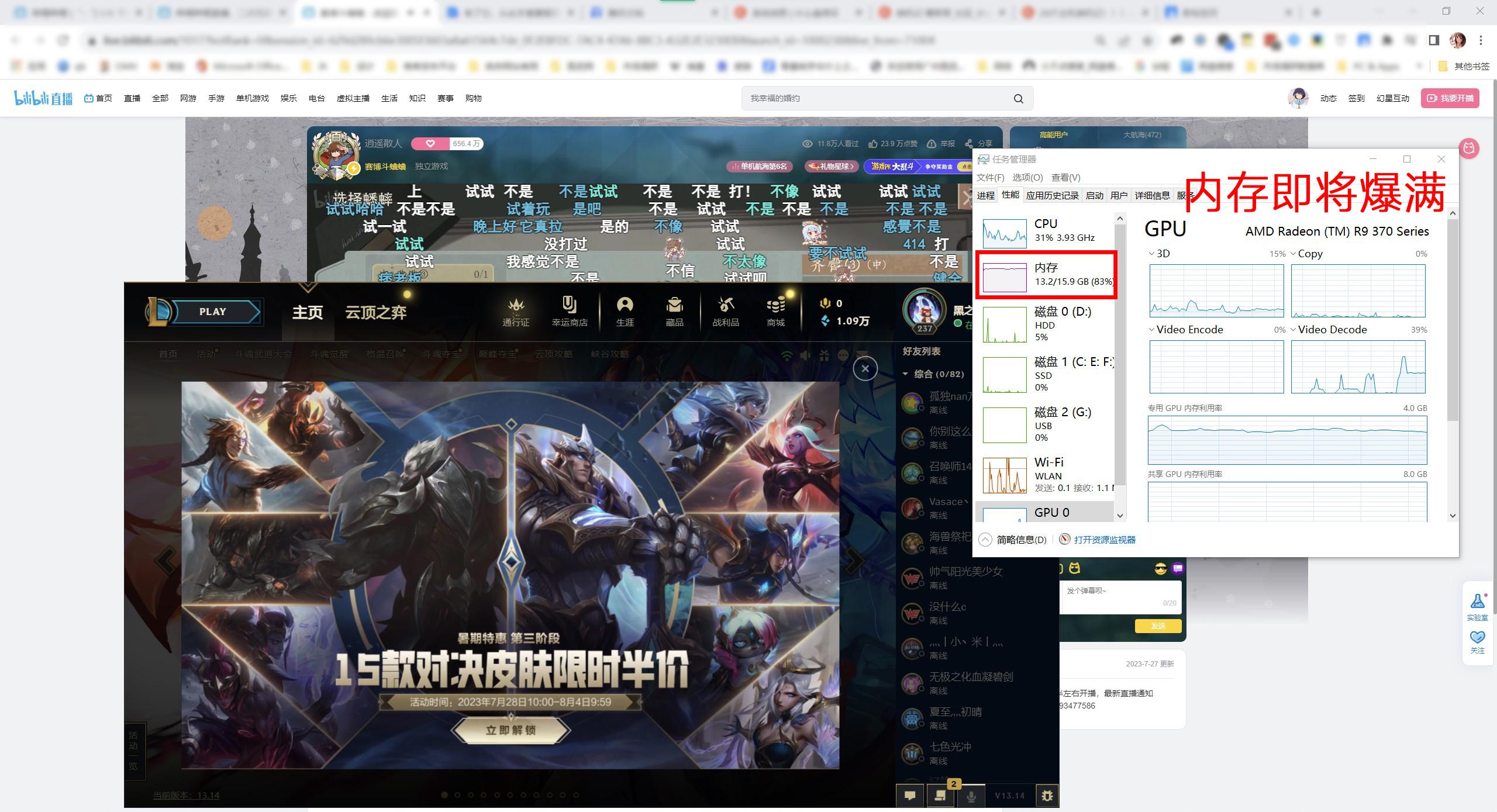1497x812 pixels.
Task: Open 查看(V) menu in Task Manager
Action: tap(1065, 177)
